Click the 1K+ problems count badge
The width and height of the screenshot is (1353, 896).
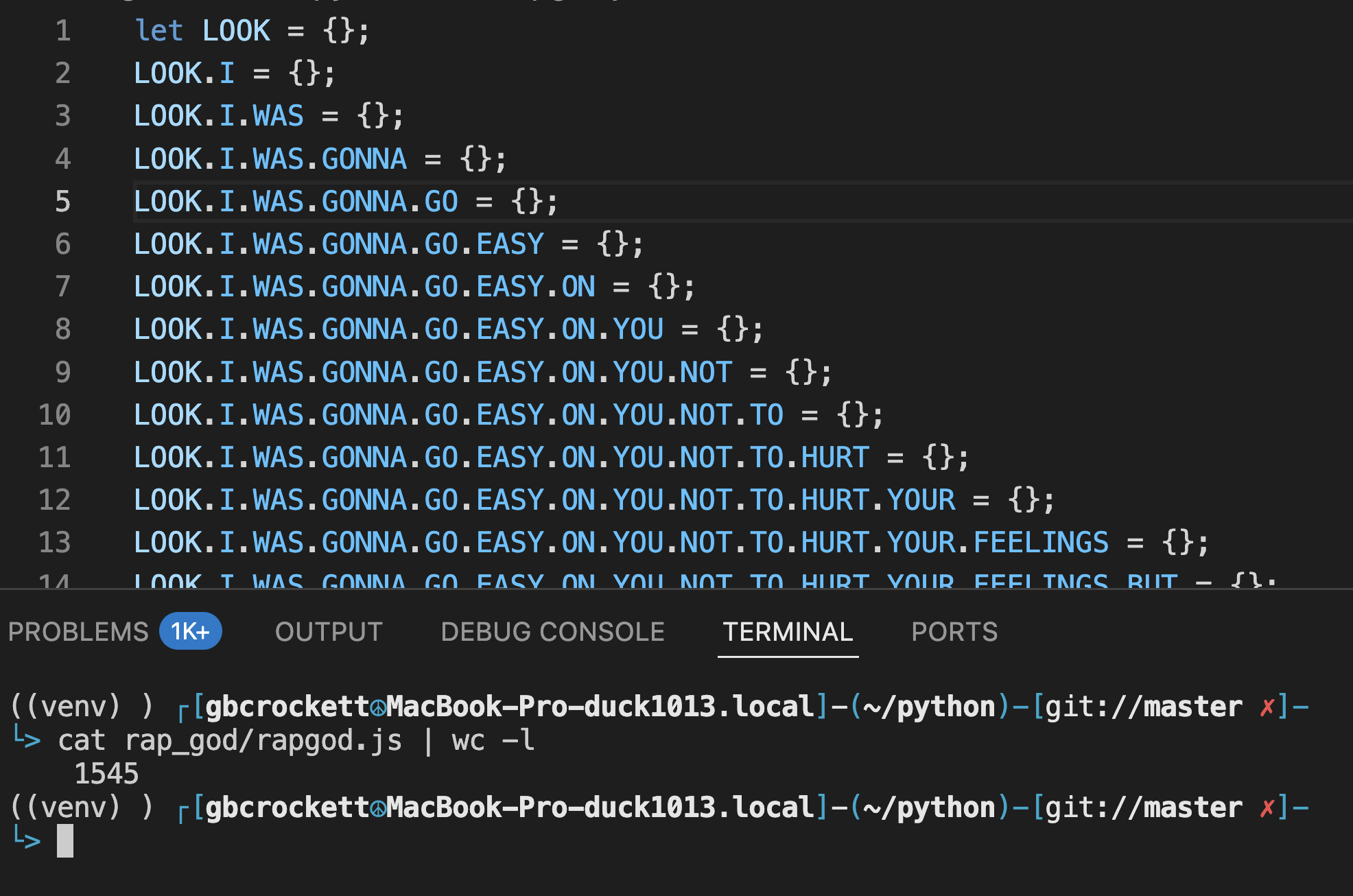190,631
